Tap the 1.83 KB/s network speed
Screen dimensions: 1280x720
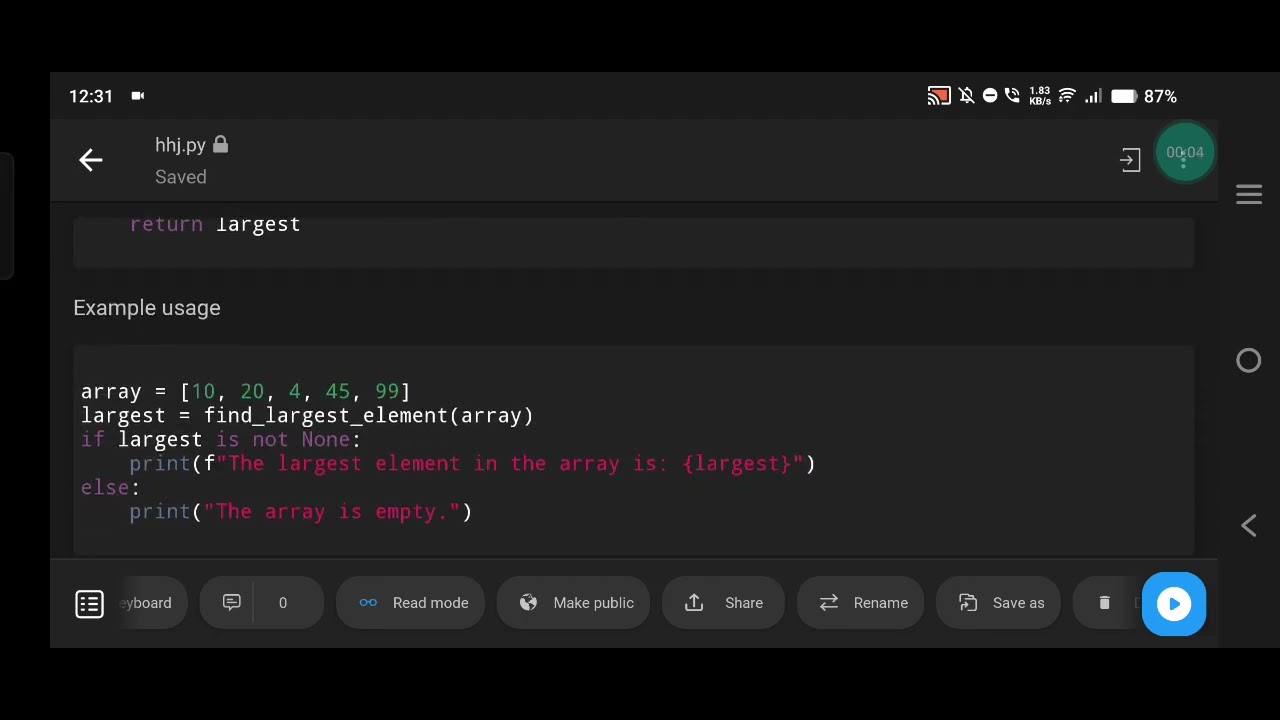click(x=1040, y=96)
